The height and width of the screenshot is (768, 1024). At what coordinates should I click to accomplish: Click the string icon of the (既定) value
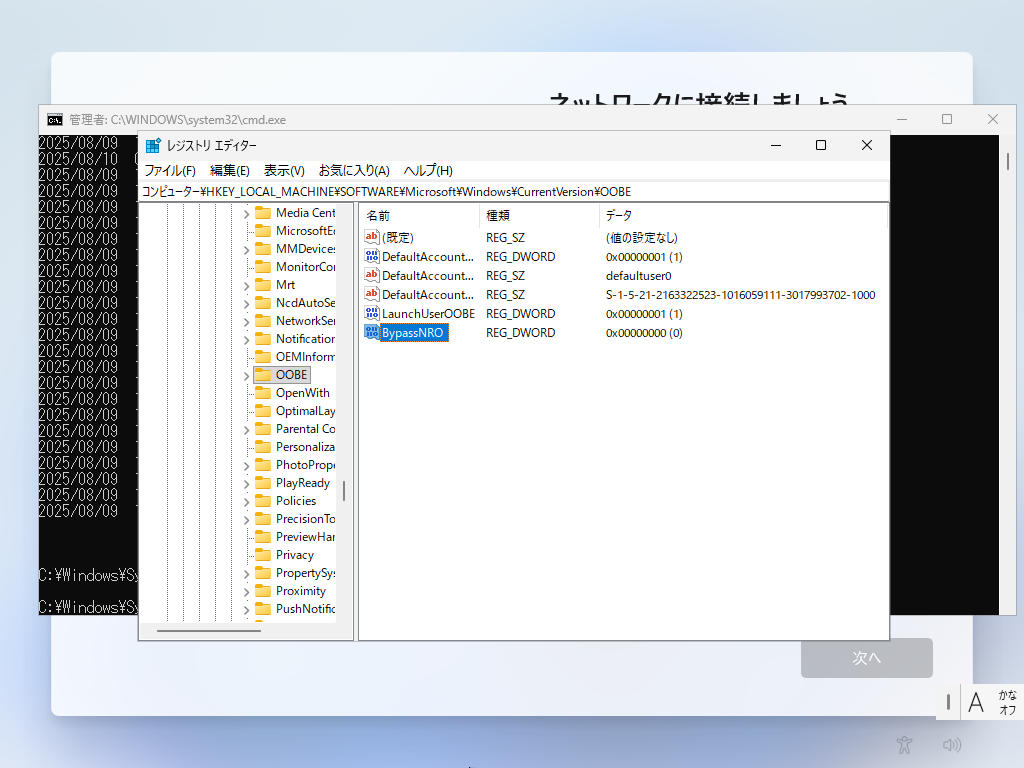[372, 237]
